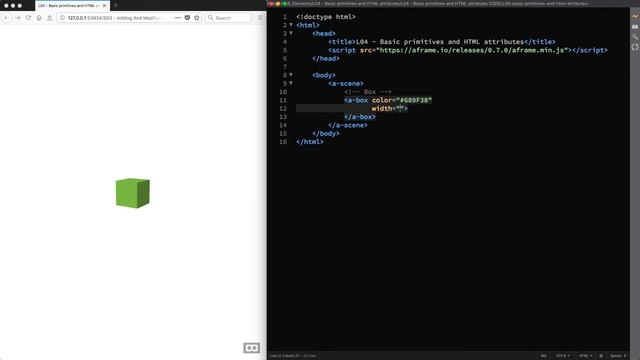Go forward in the browser
This screenshot has height=360, width=640.
pos(18,18)
